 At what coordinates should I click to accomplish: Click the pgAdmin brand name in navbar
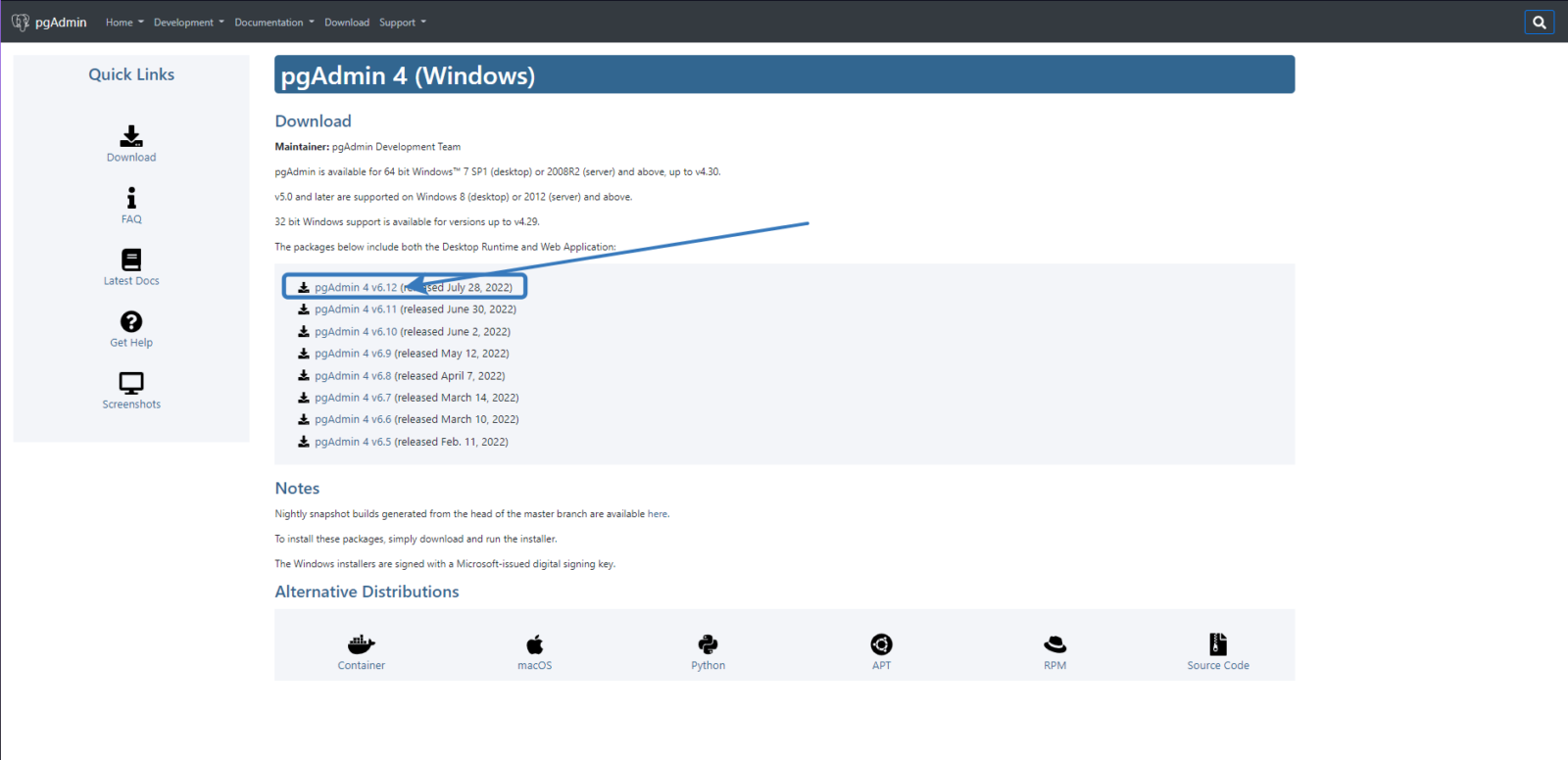(61, 23)
